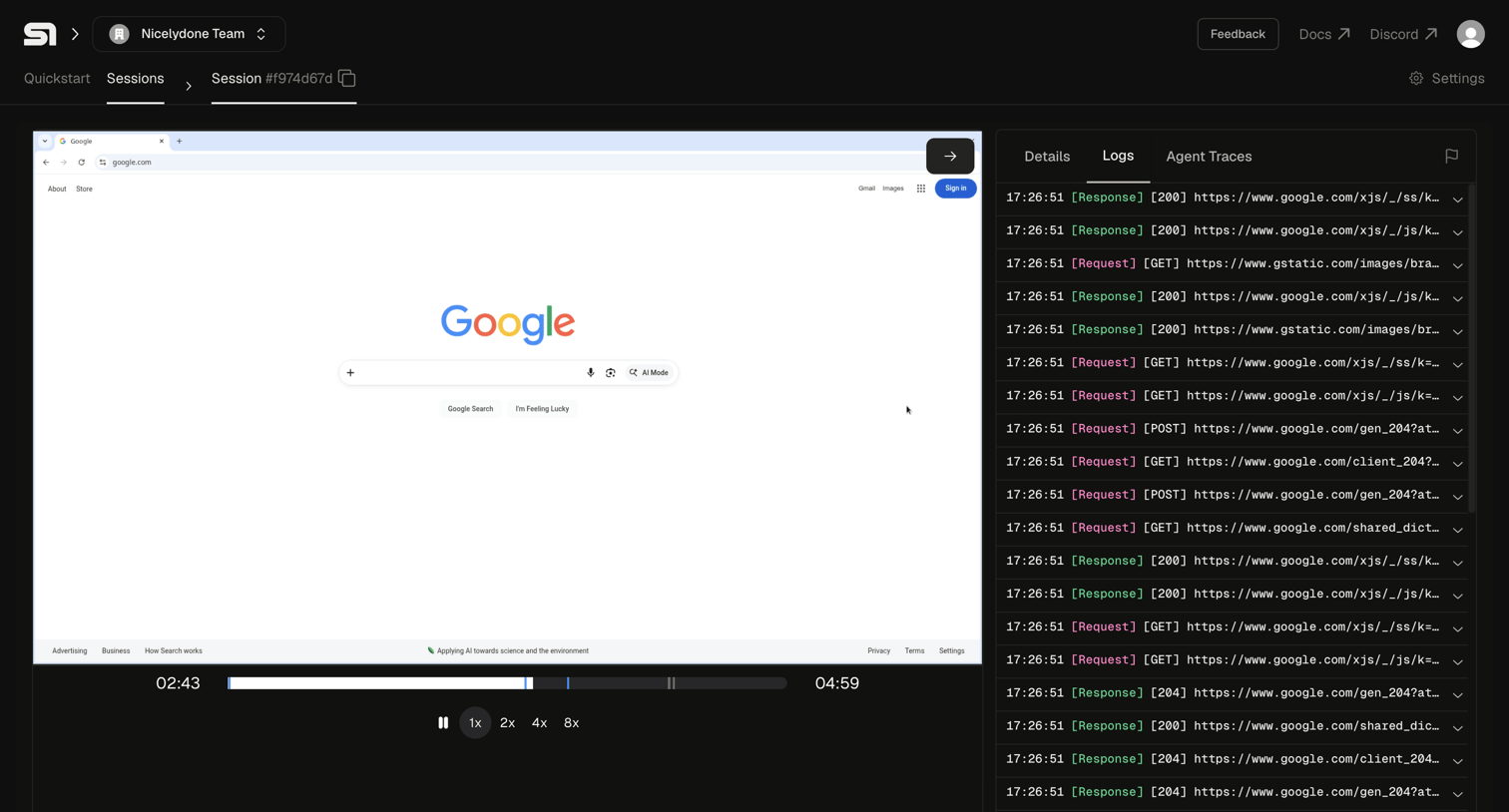Click the Applying AI towards science link
The width and height of the screenshot is (1509, 812).
(x=508, y=651)
